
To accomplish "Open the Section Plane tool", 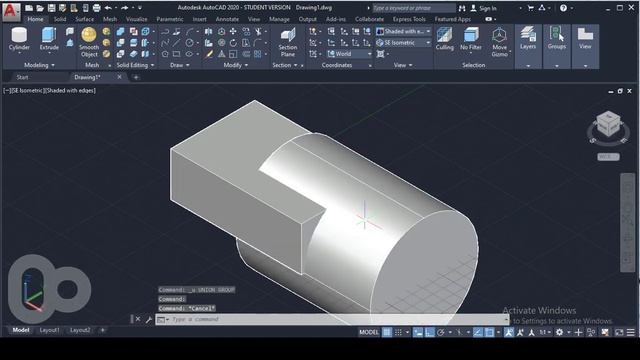I will [x=288, y=42].
